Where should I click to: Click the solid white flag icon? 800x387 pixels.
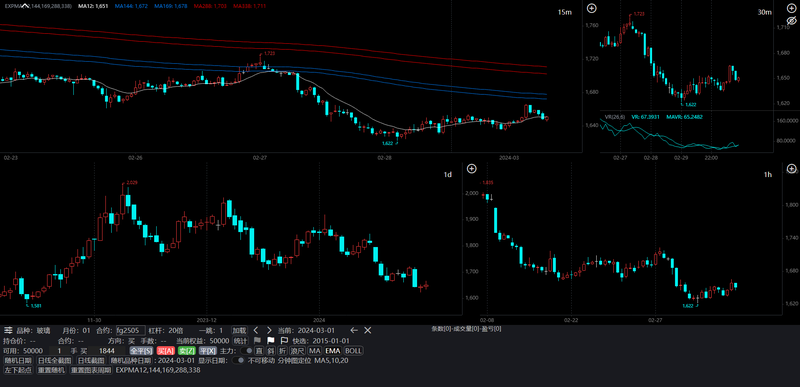[271, 341]
